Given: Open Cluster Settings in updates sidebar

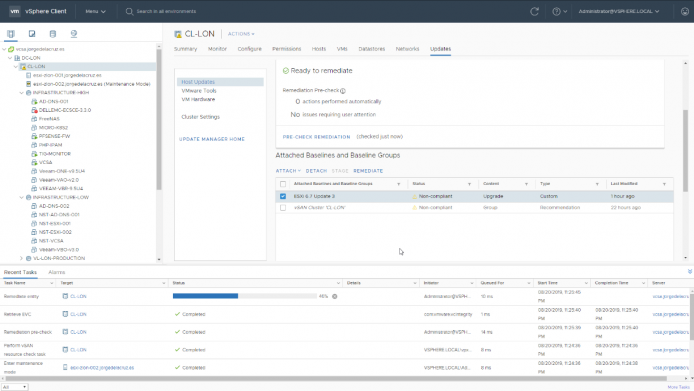Looking at the screenshot, I should point(200,117).
